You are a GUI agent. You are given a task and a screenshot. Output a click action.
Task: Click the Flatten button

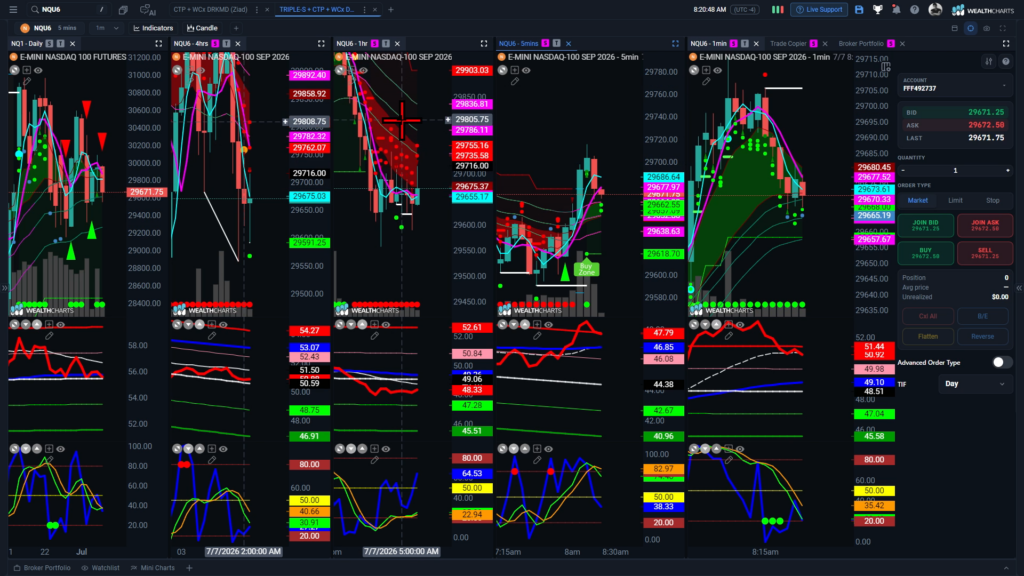pyautogui.click(x=927, y=336)
